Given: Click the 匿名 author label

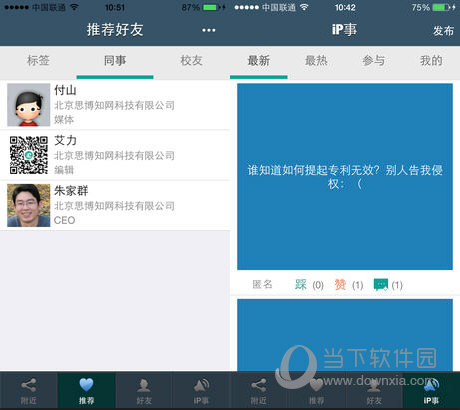Looking at the screenshot, I should pyautogui.click(x=262, y=284).
